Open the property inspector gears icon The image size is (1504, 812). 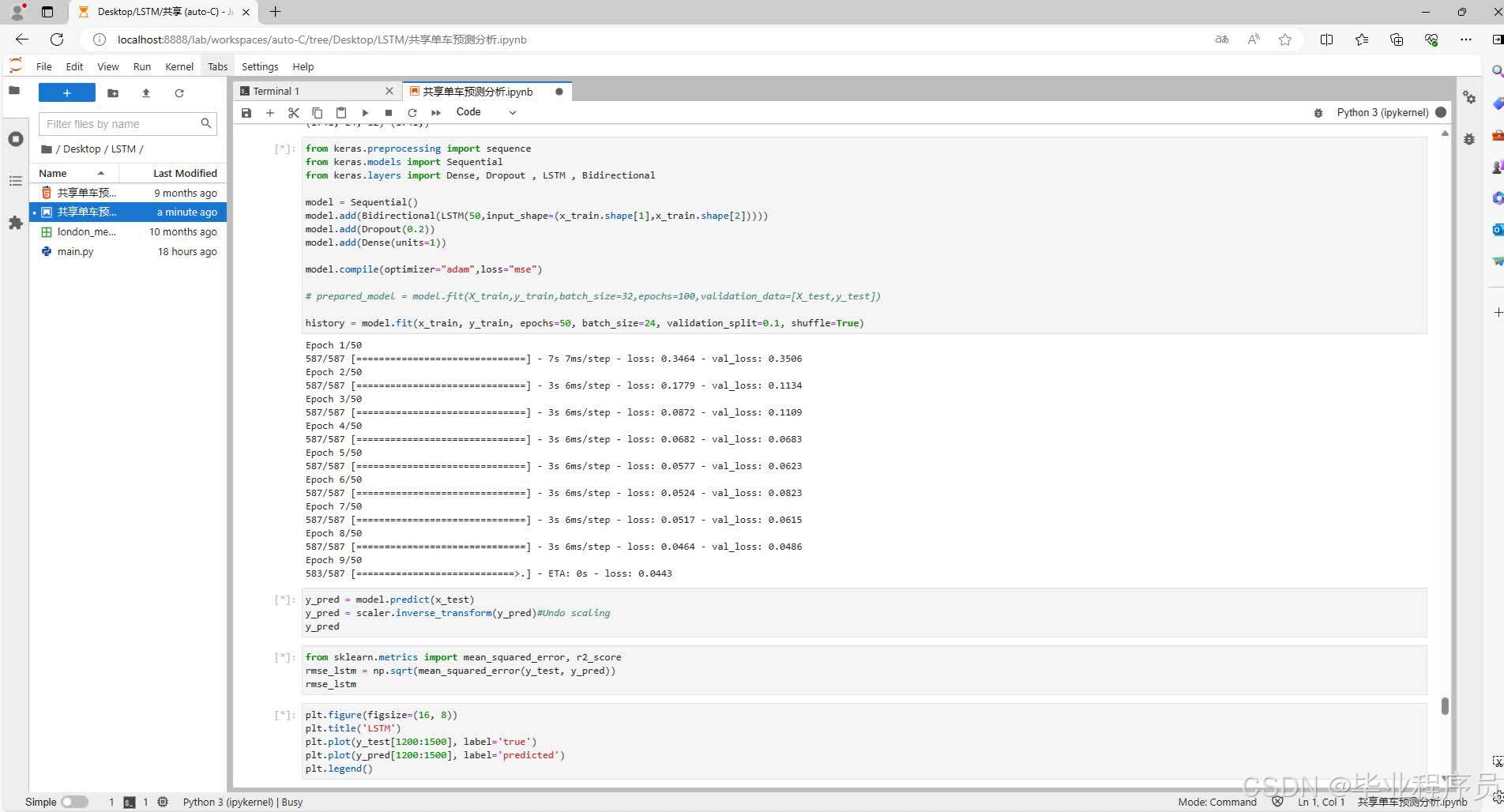pyautogui.click(x=1469, y=97)
